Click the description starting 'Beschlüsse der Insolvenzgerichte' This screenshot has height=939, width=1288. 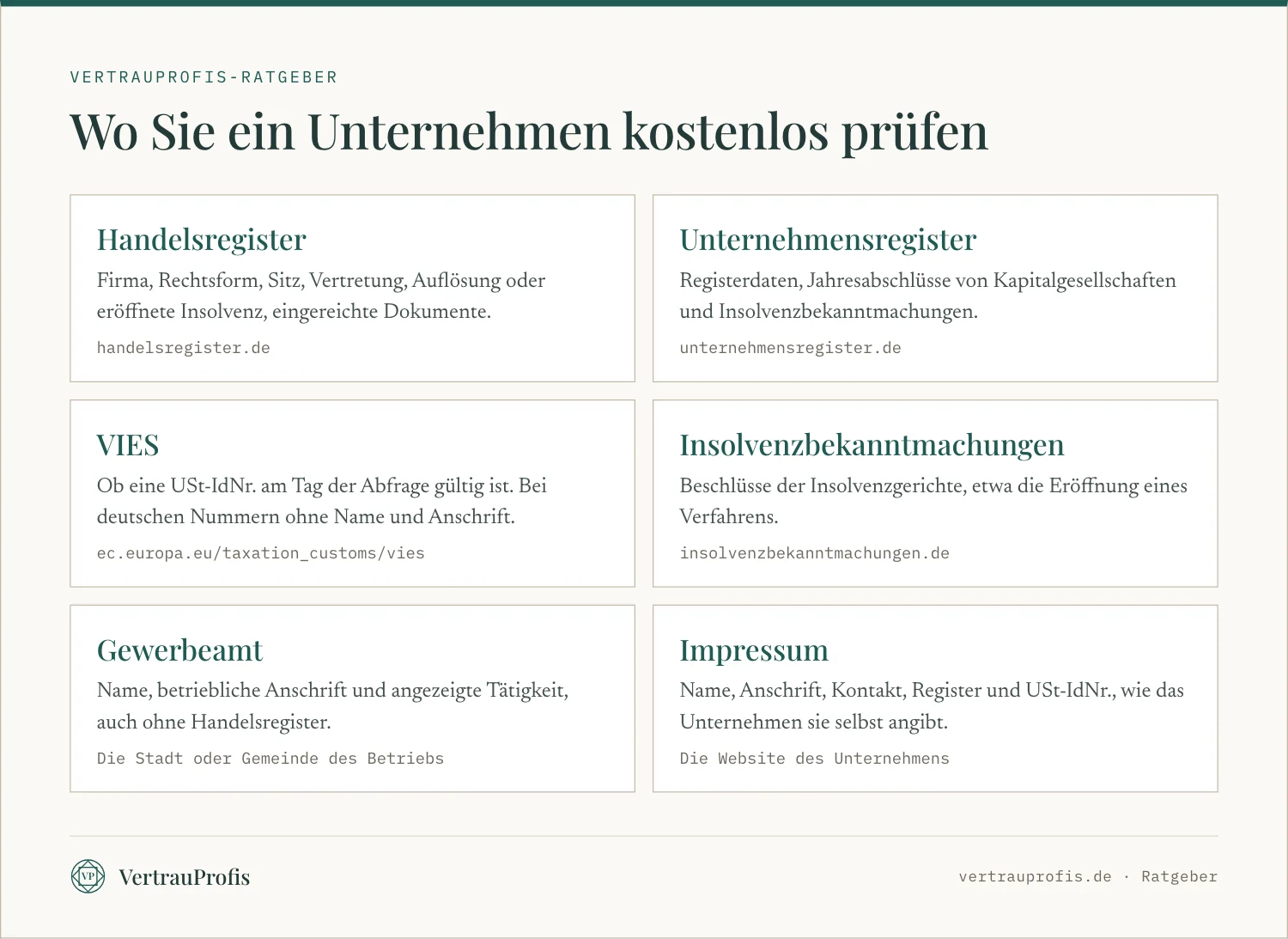tap(933, 501)
